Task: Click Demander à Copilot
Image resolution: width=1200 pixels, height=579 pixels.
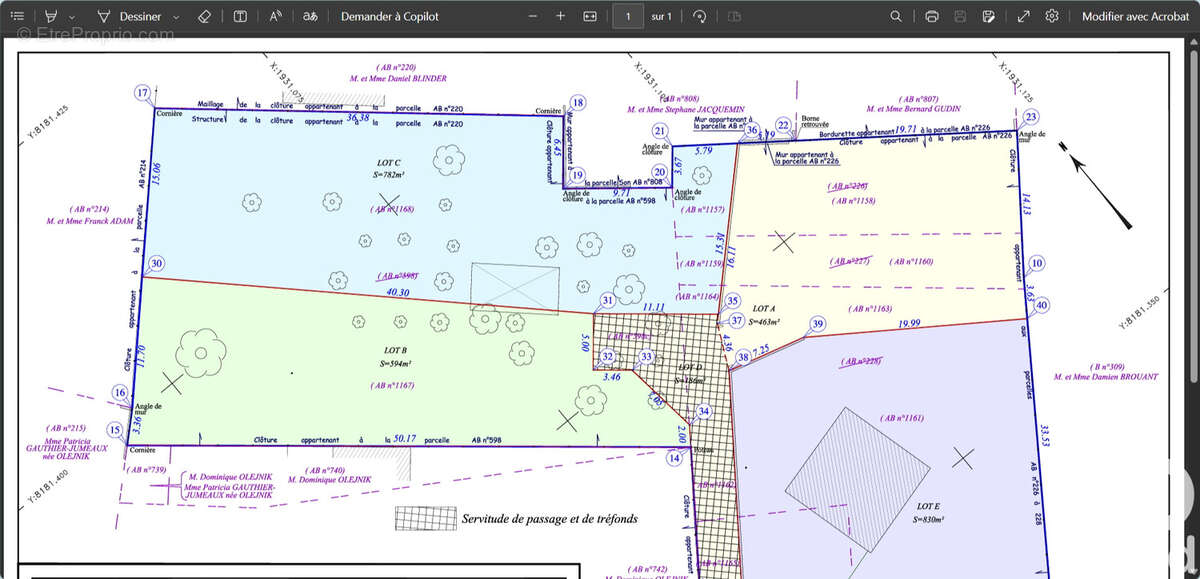Action: click(389, 17)
